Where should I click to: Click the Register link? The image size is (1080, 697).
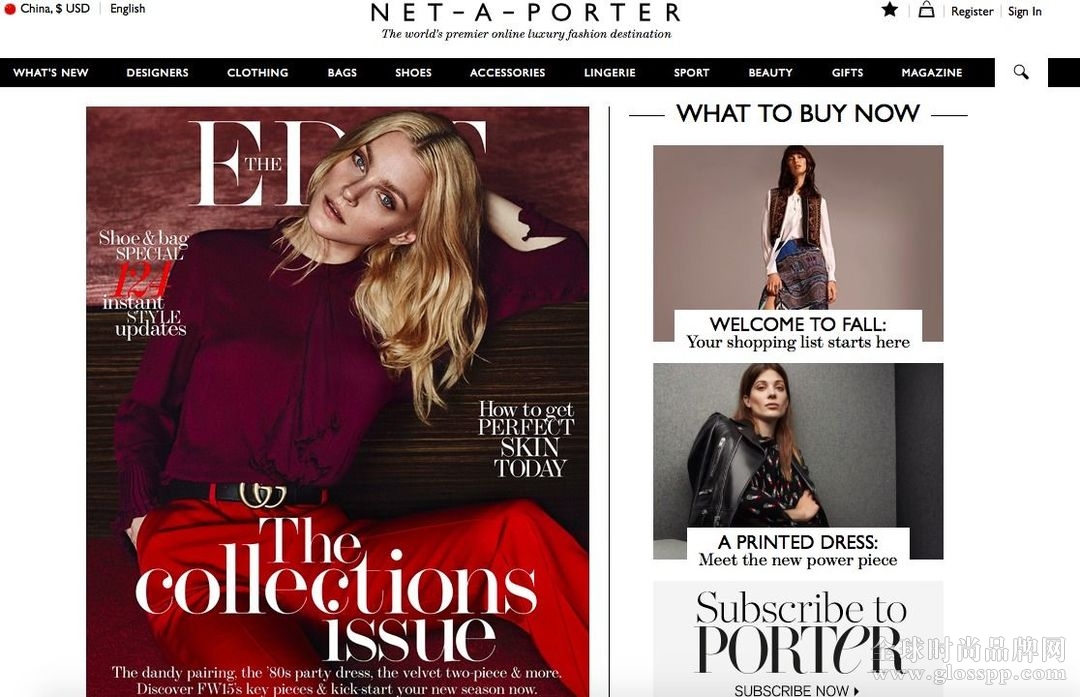[x=972, y=11]
